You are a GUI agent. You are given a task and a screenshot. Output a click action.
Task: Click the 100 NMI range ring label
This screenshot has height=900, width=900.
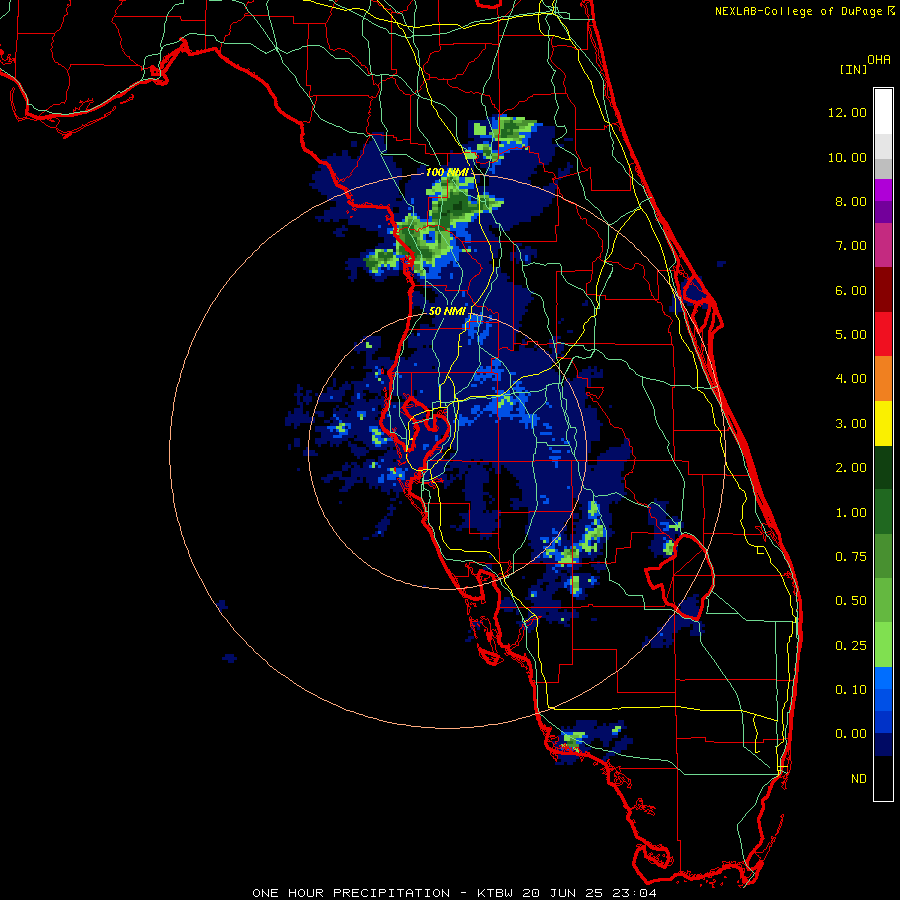click(447, 172)
